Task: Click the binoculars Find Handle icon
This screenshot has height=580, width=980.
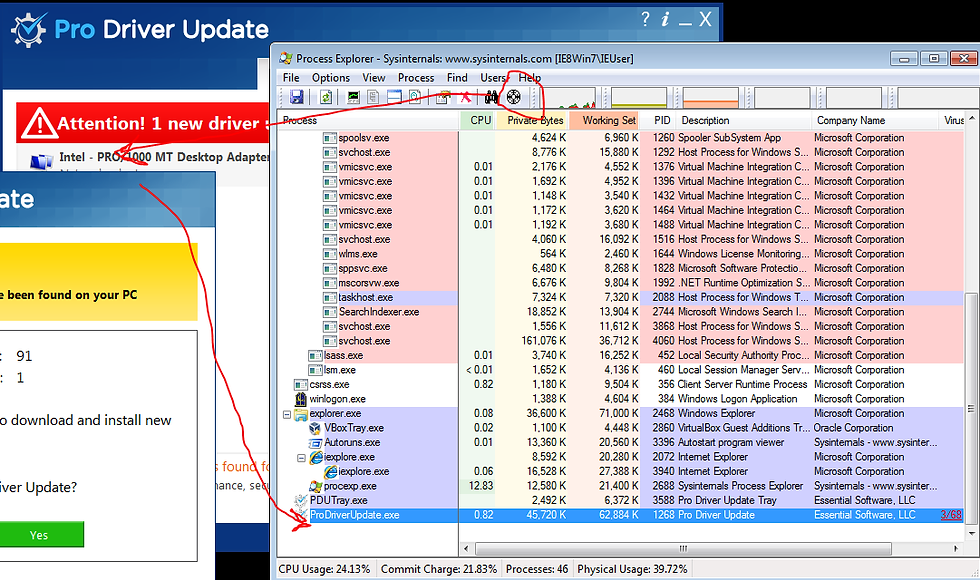Action: point(492,97)
